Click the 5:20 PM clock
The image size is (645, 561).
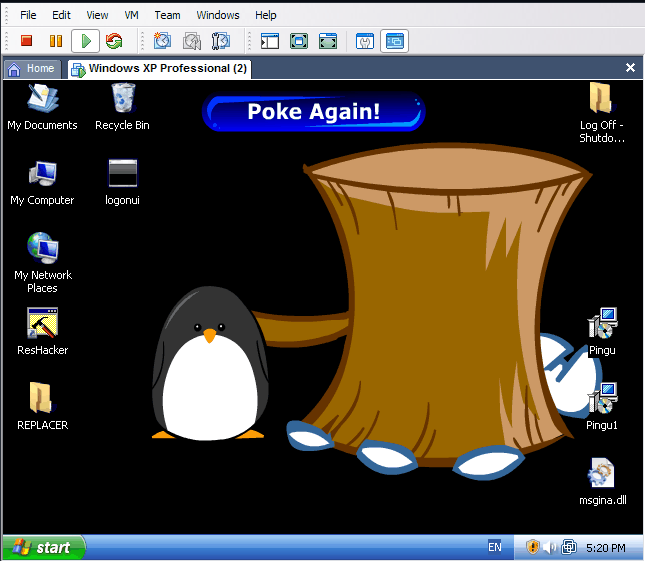[x=606, y=548]
